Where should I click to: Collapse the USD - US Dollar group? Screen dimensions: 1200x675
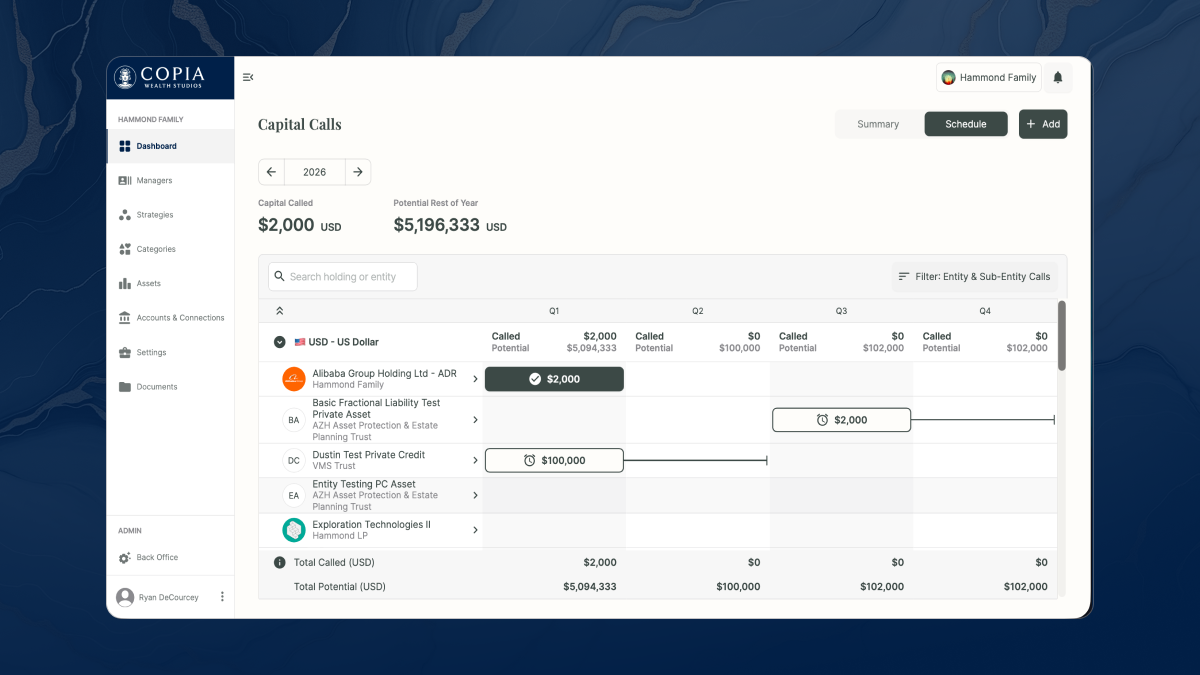280,342
